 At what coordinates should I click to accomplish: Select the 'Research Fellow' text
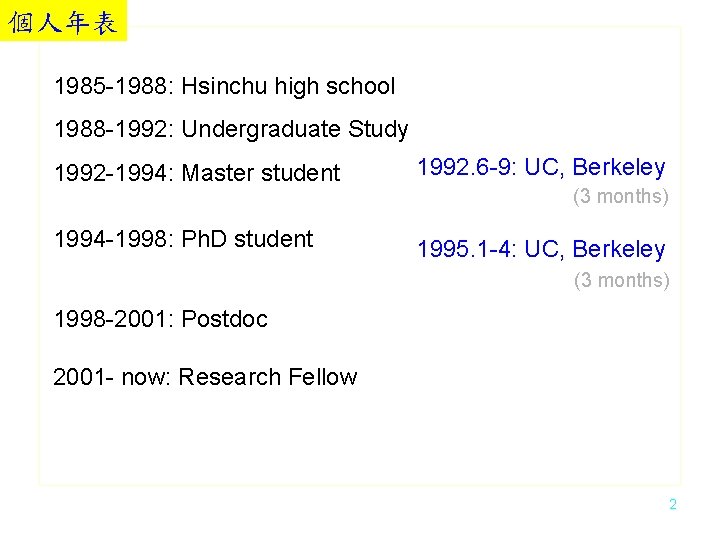pos(267,377)
